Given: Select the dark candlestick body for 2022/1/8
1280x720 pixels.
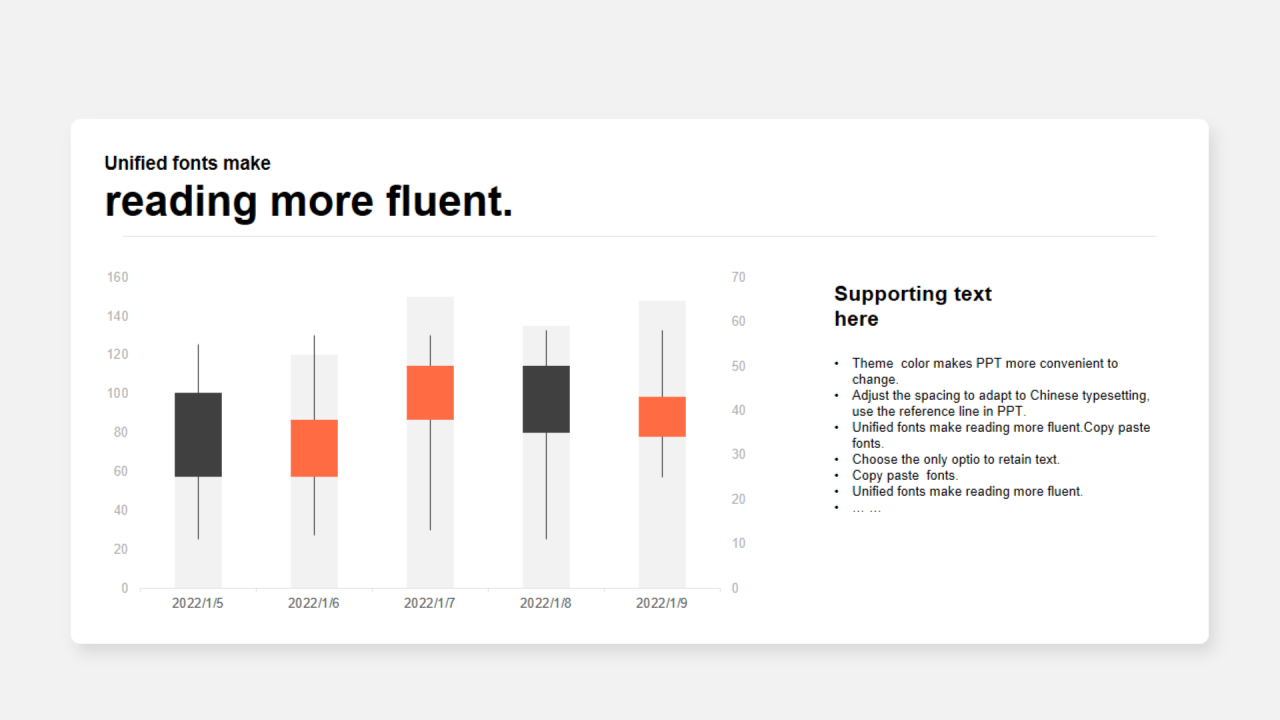Looking at the screenshot, I should tap(546, 399).
